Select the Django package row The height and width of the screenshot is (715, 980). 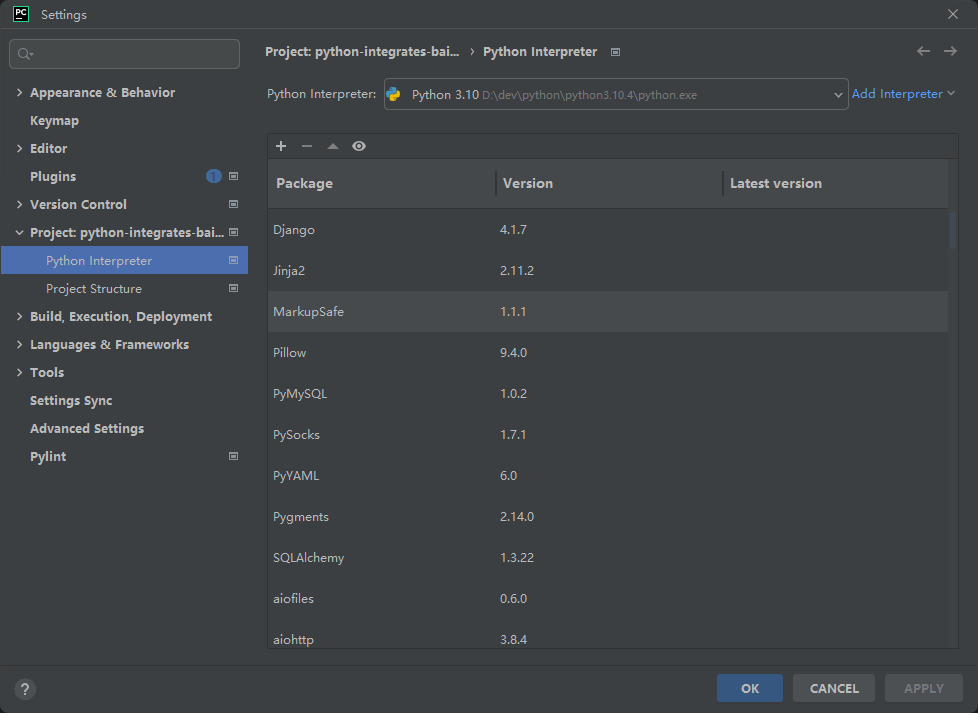point(608,229)
